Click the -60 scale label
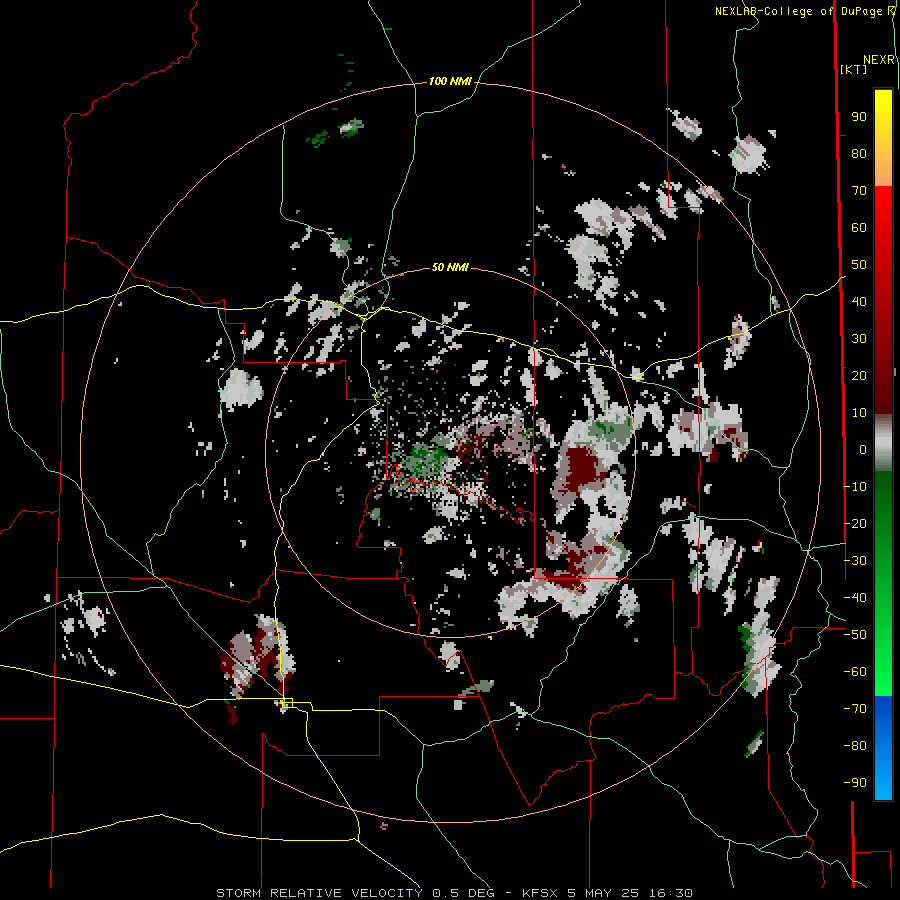Screen dimensions: 900x900 [855, 672]
